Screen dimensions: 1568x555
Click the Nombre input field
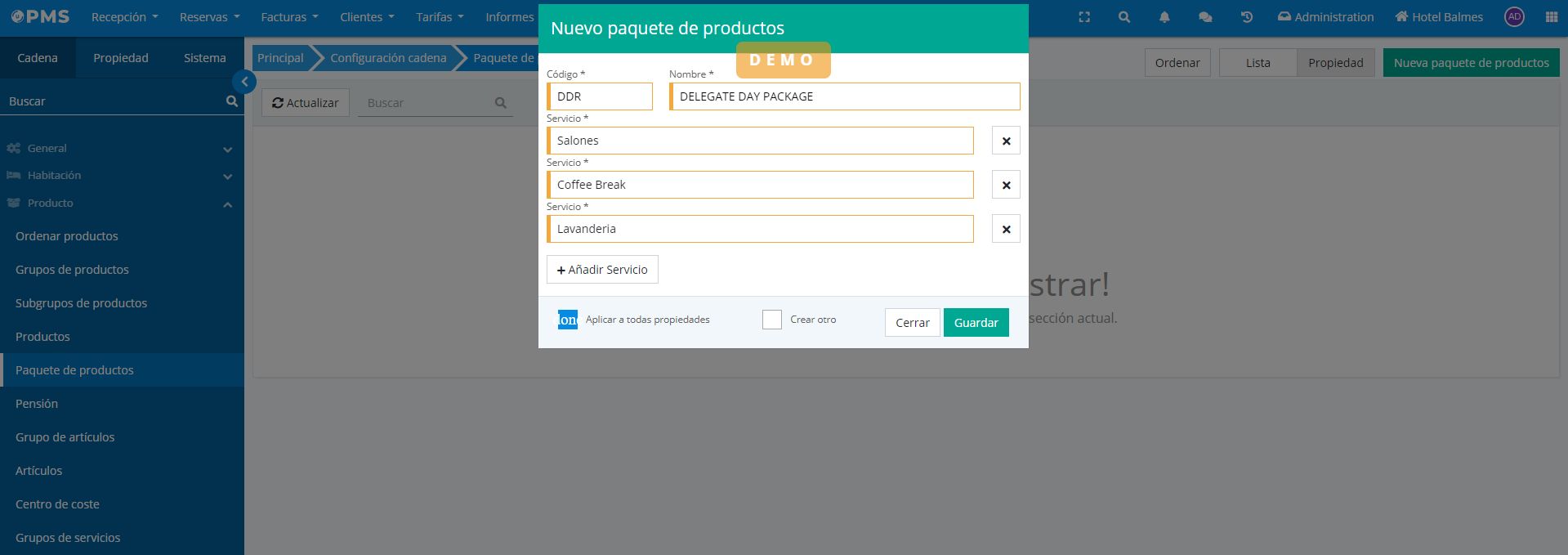(845, 96)
